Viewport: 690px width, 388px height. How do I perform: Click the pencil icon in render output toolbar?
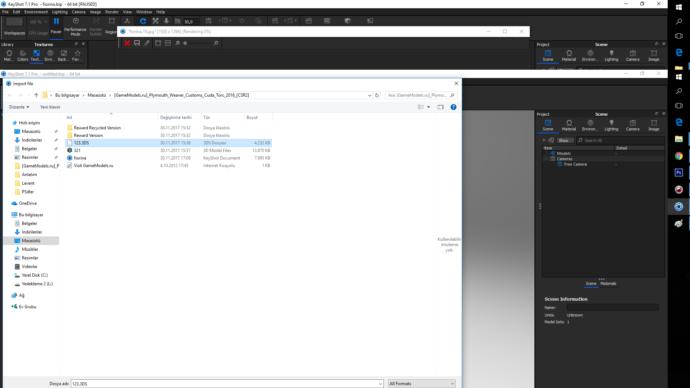[x=147, y=43]
